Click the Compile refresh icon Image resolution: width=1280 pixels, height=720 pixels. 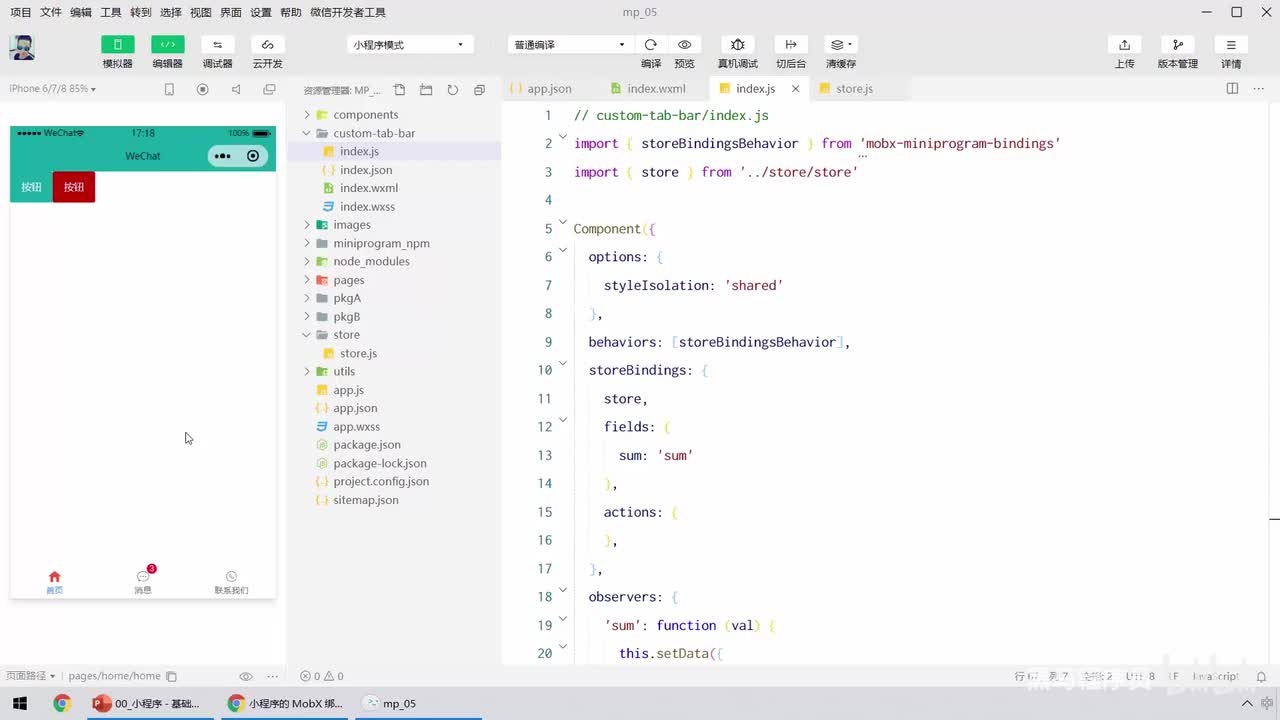651,45
